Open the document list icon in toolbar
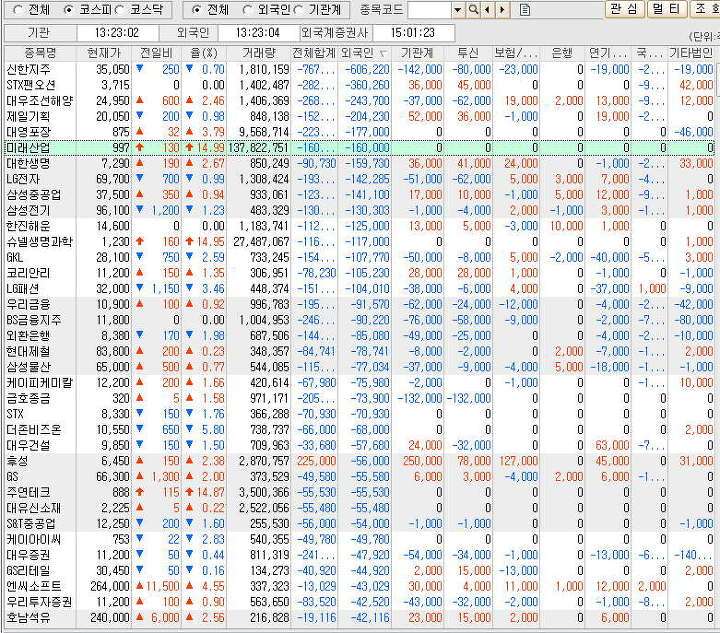Screen dimensions: 720x633 (524, 10)
